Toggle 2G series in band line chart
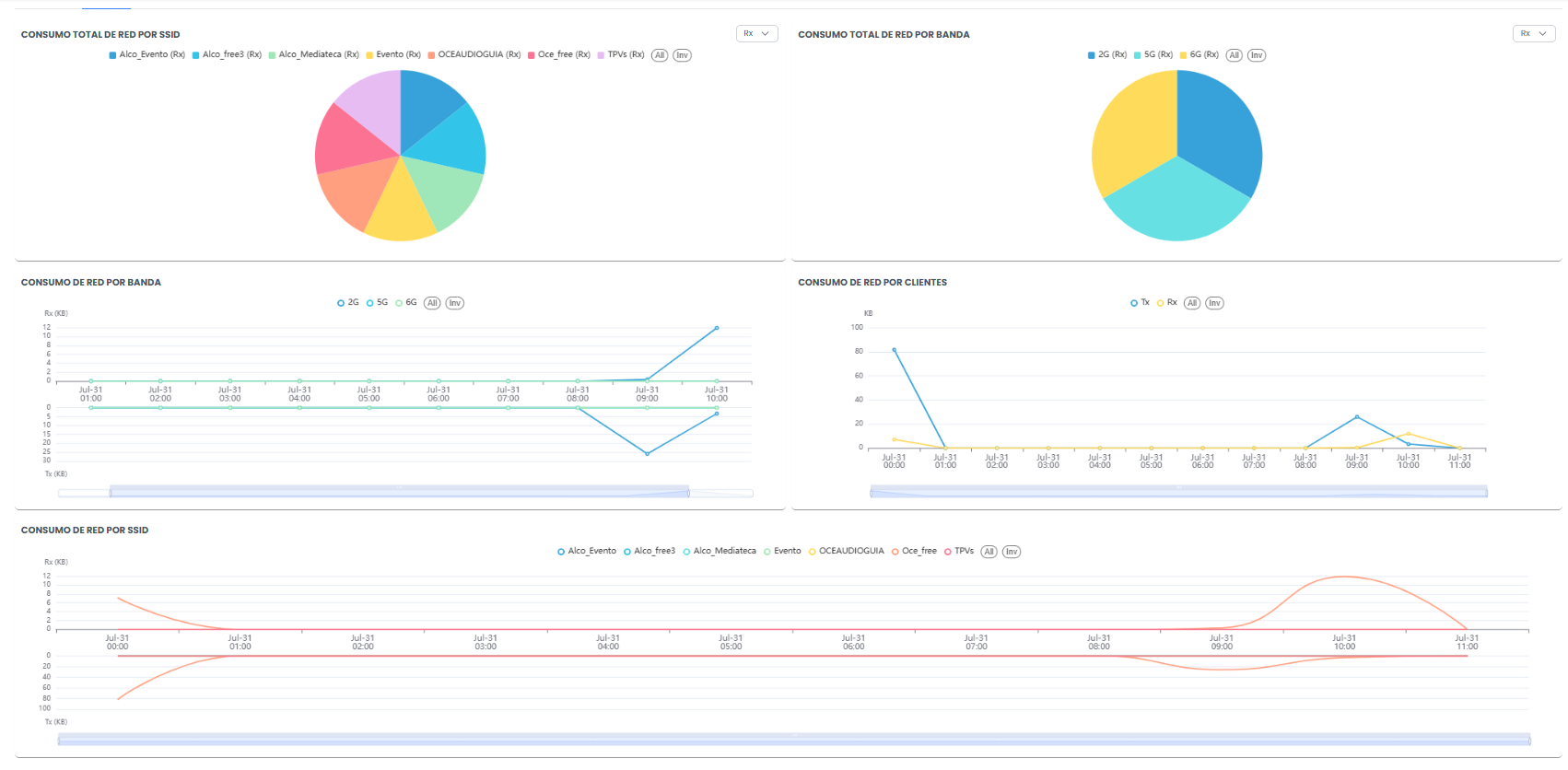 click(x=348, y=303)
